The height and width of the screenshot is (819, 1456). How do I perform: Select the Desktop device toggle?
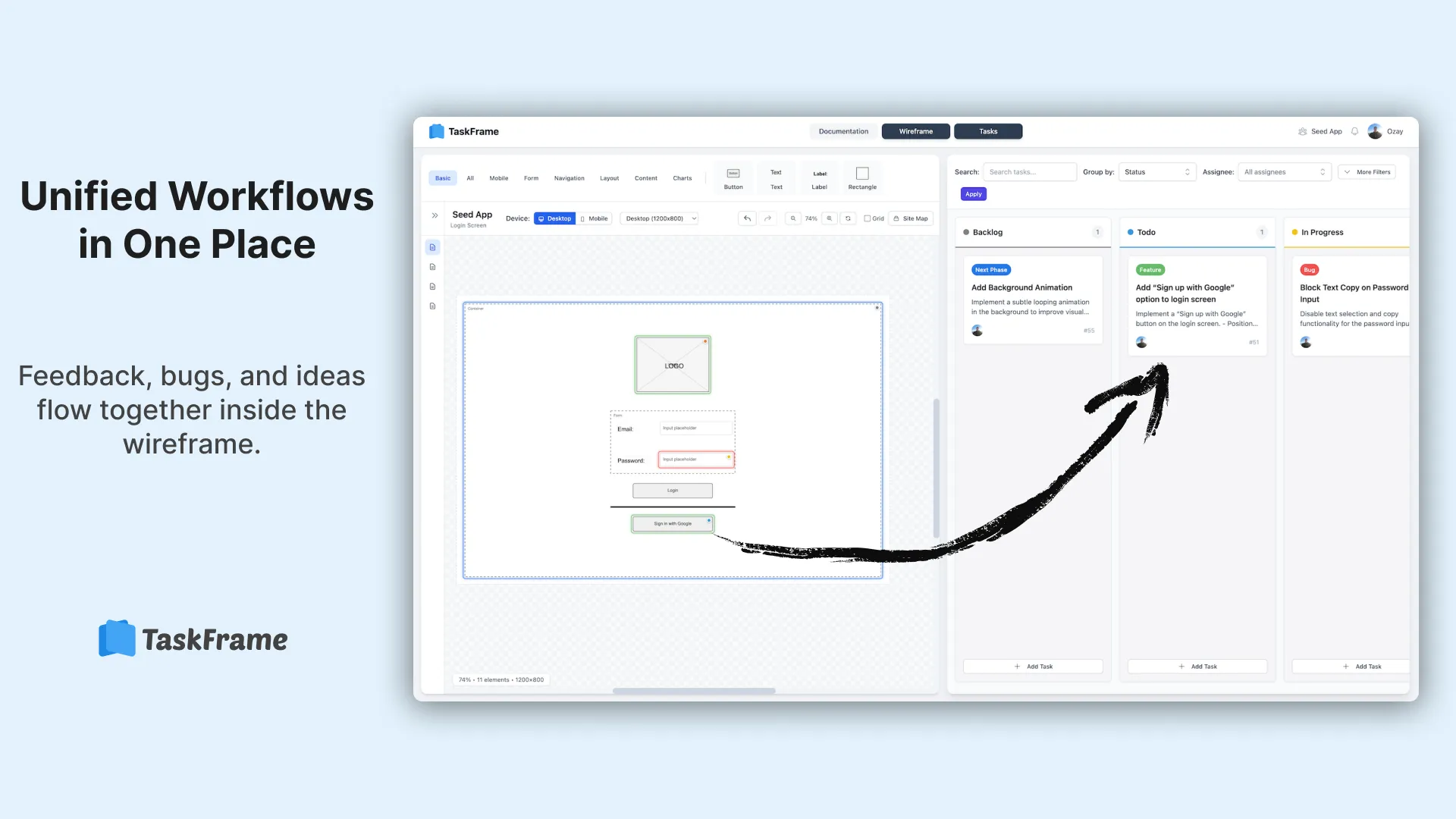click(554, 218)
